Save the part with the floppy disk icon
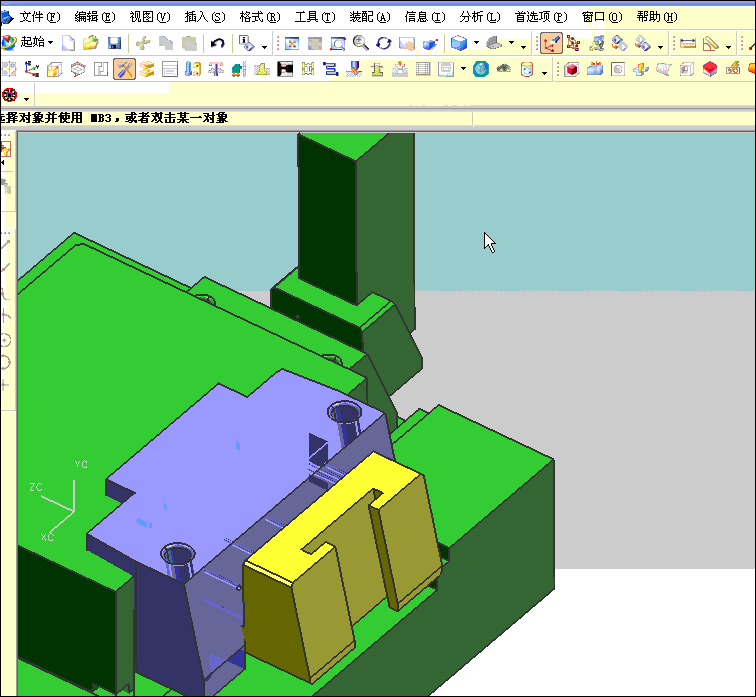The width and height of the screenshot is (756, 697). (x=114, y=43)
